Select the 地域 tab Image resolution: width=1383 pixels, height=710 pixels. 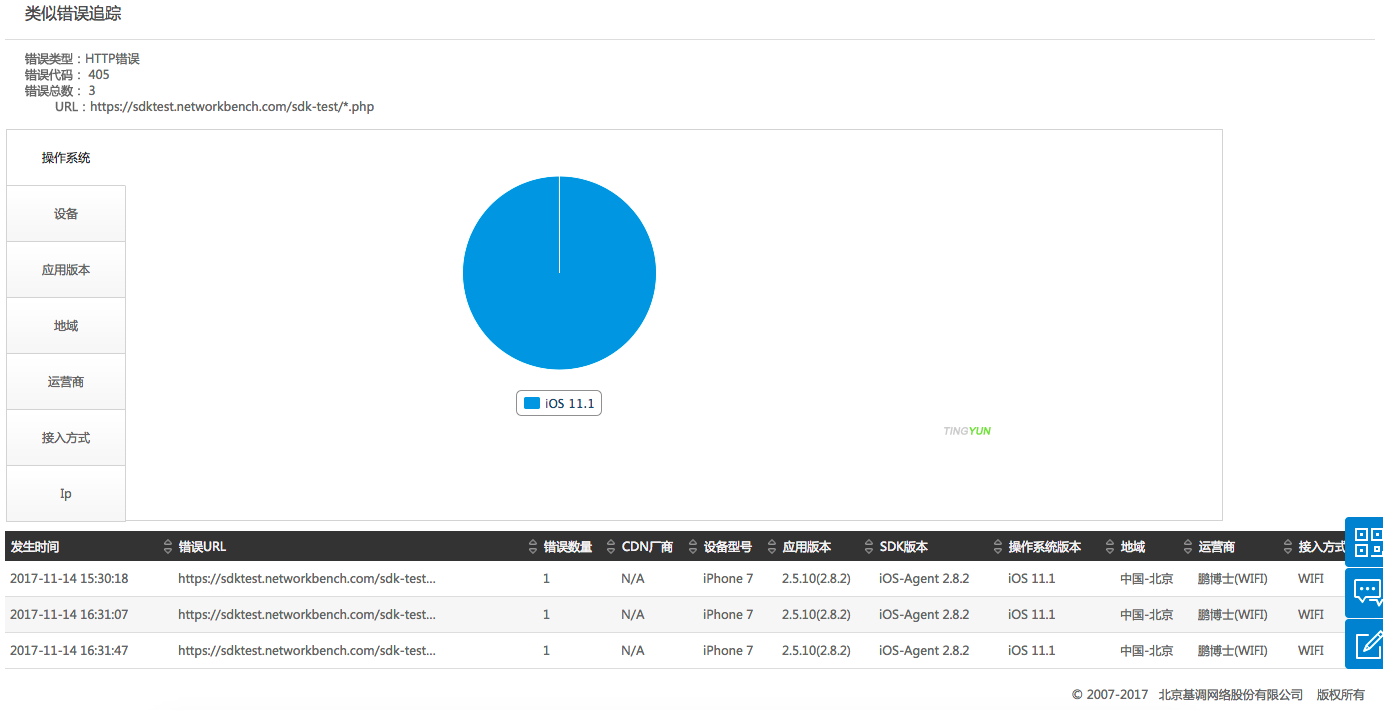click(66, 326)
